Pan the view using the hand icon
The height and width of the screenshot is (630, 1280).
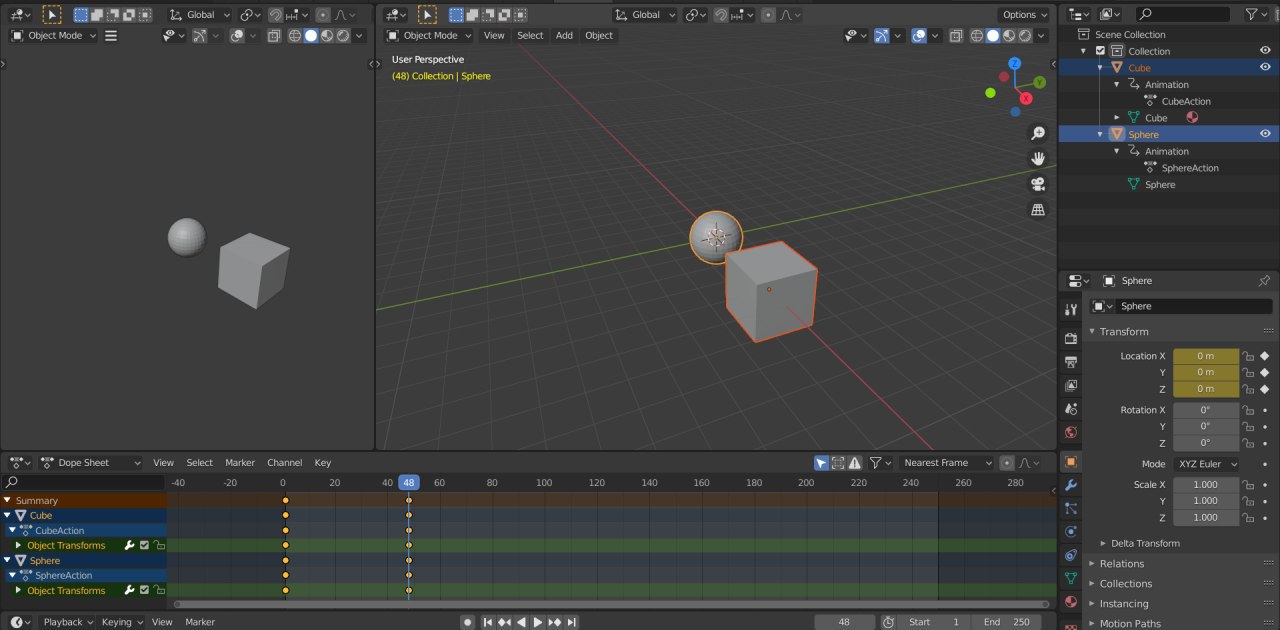[x=1038, y=158]
